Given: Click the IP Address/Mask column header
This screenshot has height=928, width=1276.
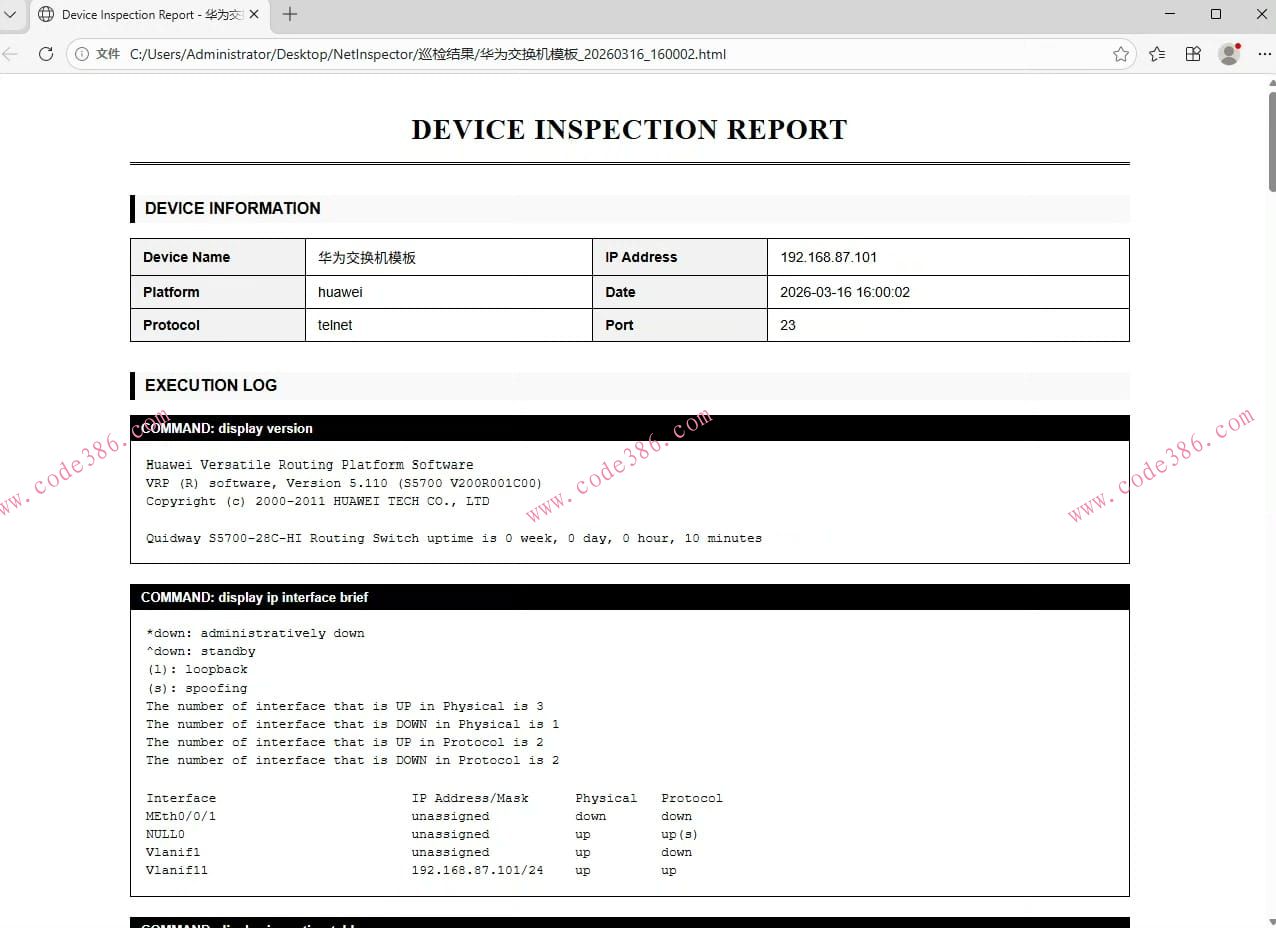Looking at the screenshot, I should 470,798.
